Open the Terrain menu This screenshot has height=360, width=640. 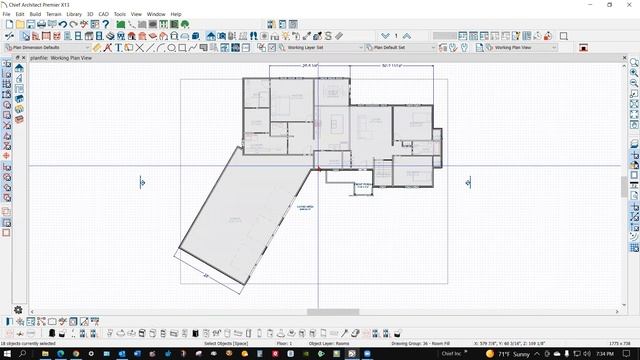point(53,14)
